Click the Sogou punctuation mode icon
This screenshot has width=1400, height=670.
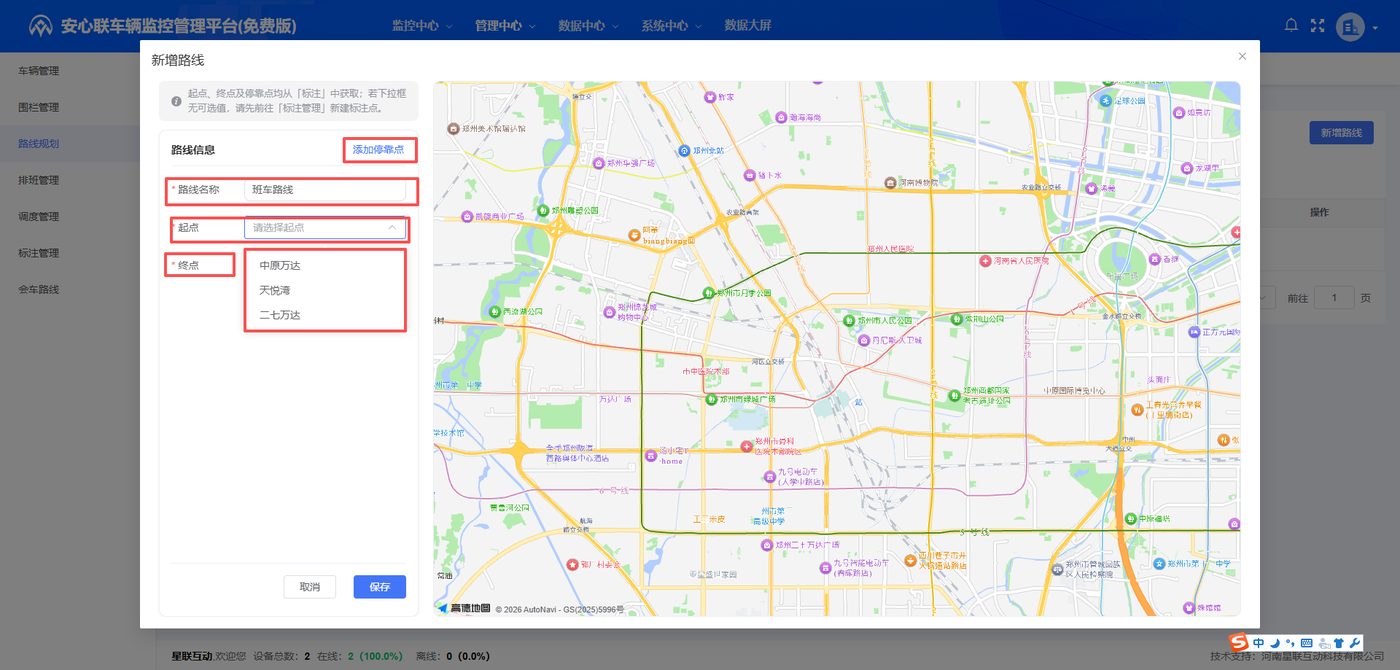pyautogui.click(x=1290, y=642)
